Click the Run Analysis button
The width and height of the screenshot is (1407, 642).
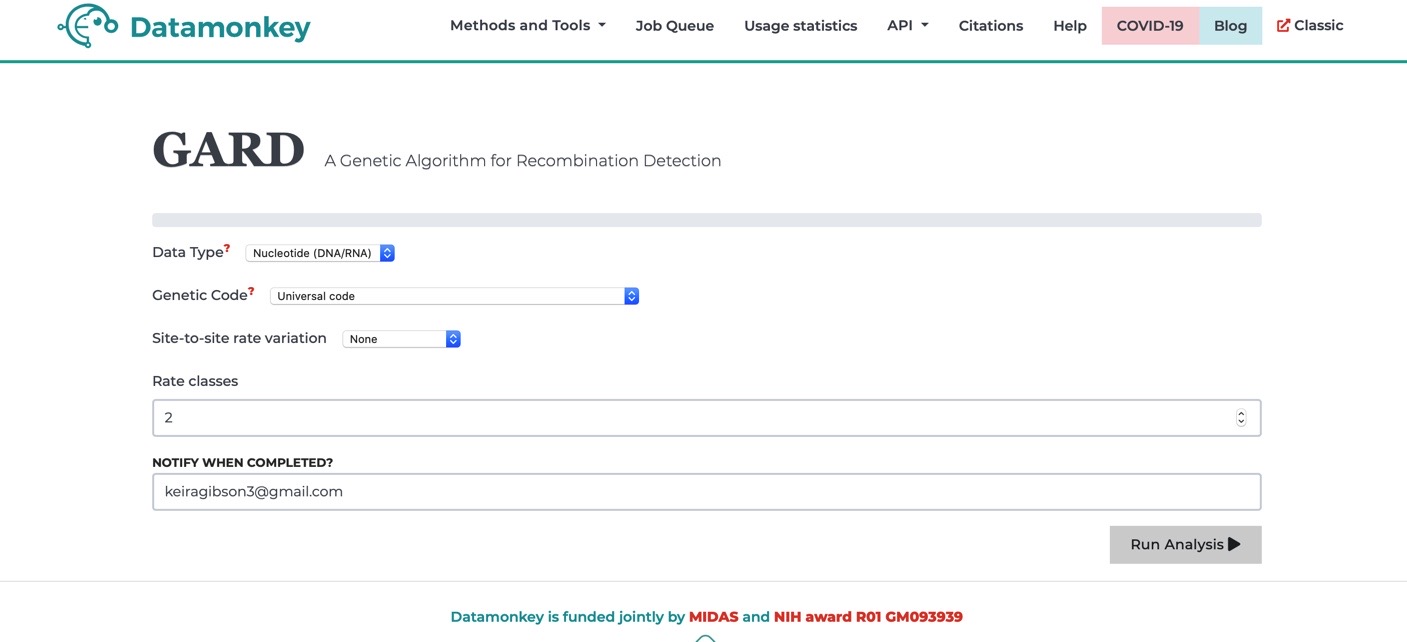tap(1185, 544)
